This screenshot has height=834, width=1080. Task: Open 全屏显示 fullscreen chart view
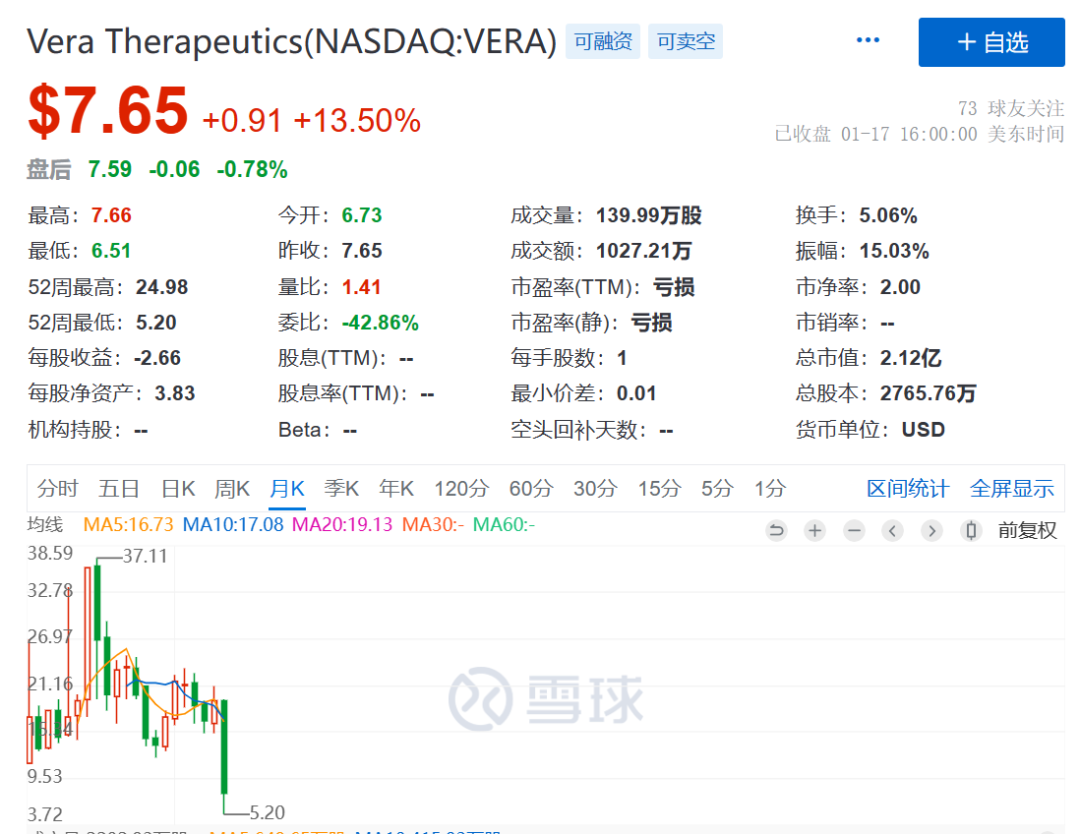click(x=1011, y=489)
